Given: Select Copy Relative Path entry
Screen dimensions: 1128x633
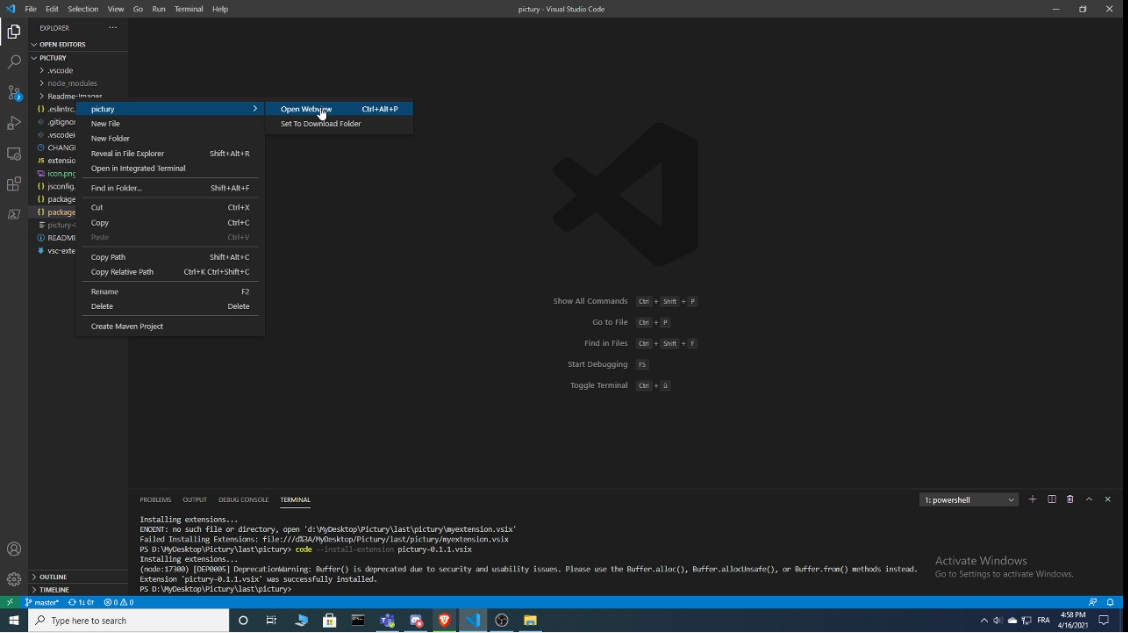Looking at the screenshot, I should click(x=170, y=272).
